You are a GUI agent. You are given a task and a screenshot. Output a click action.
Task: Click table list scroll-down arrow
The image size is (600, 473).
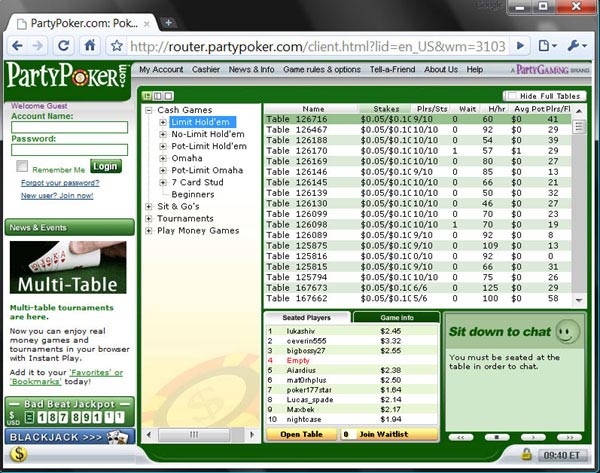(x=579, y=301)
